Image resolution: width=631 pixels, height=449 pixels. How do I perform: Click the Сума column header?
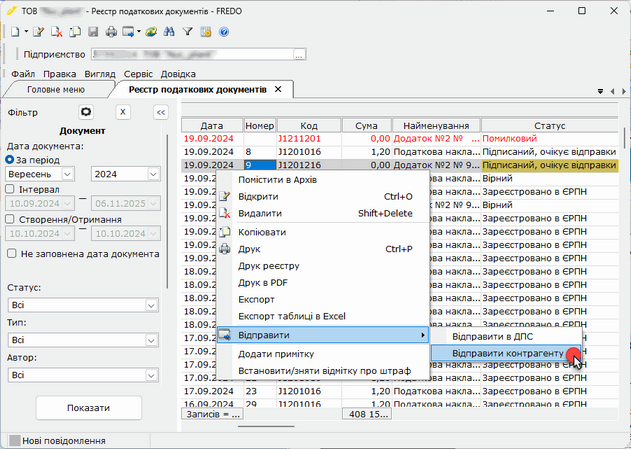(366, 126)
